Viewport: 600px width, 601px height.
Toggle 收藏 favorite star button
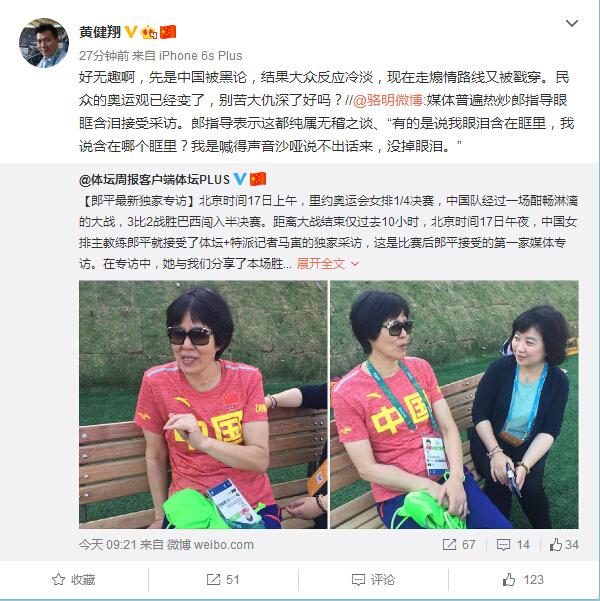(x=74, y=580)
